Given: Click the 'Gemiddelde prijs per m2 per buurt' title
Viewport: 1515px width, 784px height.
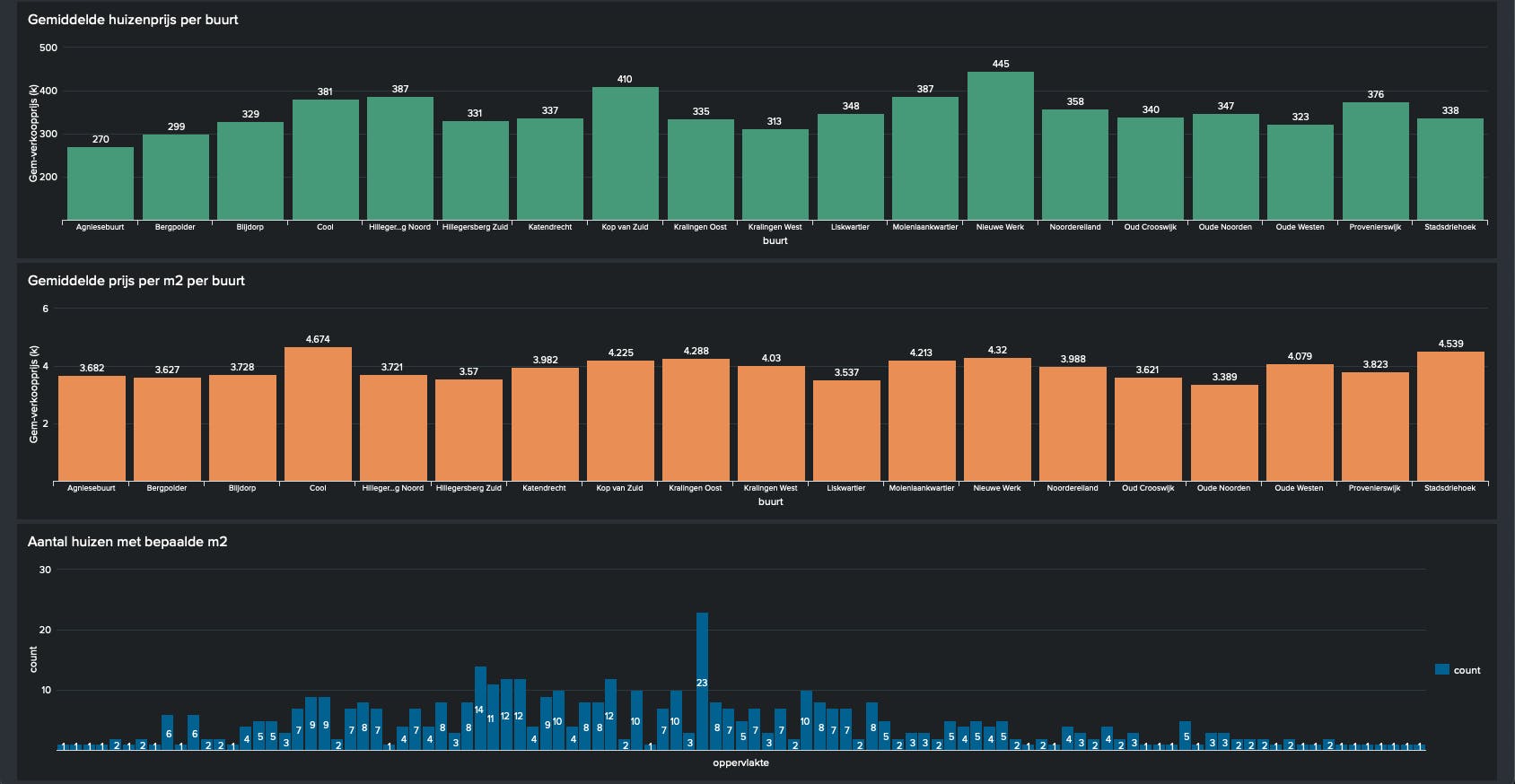Looking at the screenshot, I should pos(136,281).
